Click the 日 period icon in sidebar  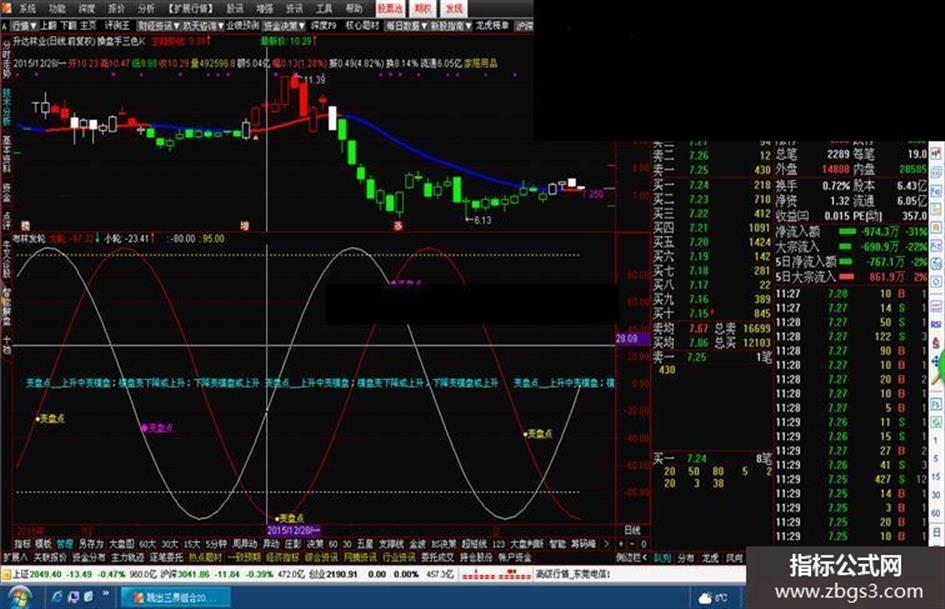click(x=936, y=532)
